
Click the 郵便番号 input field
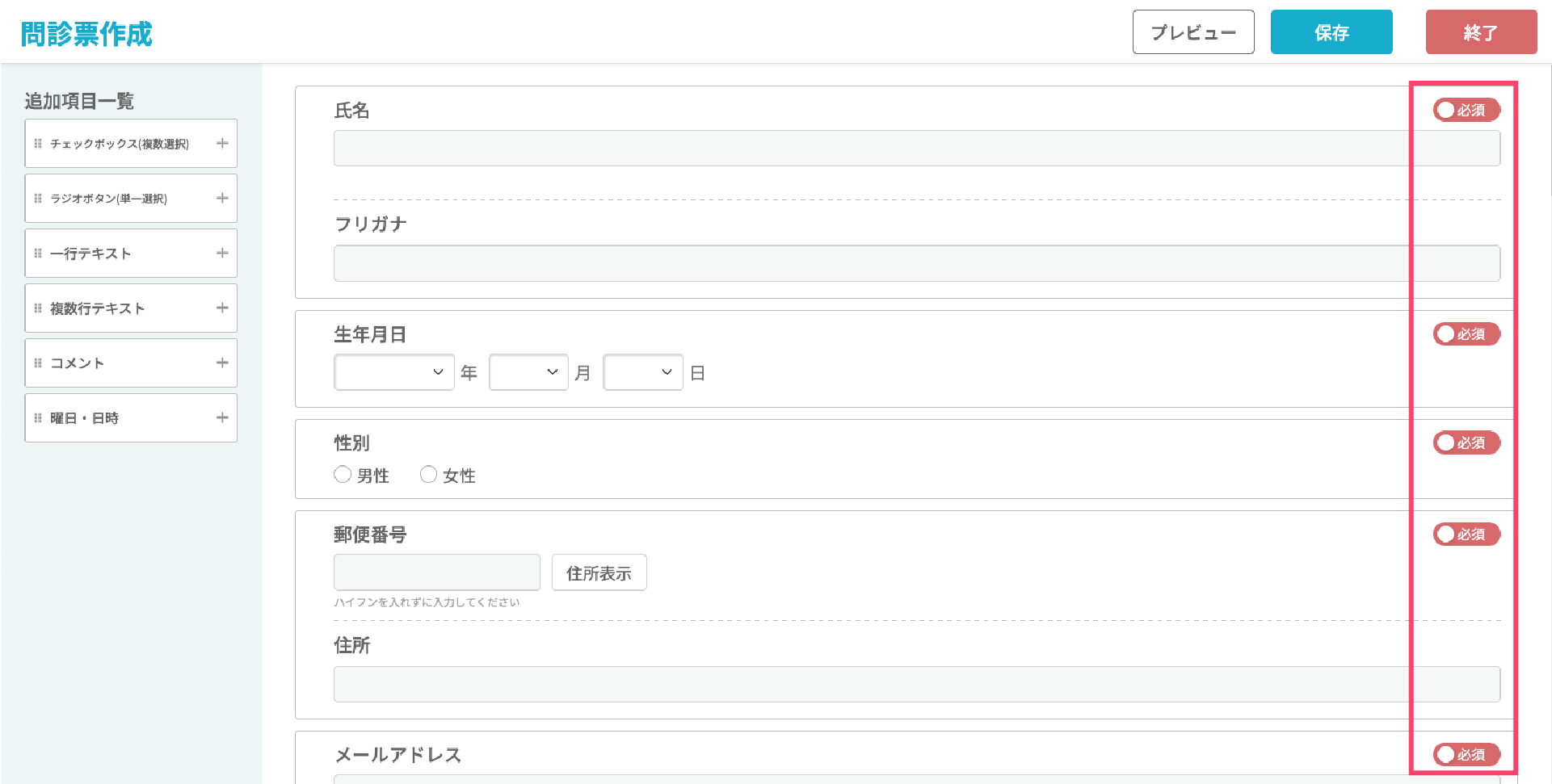[x=436, y=573]
